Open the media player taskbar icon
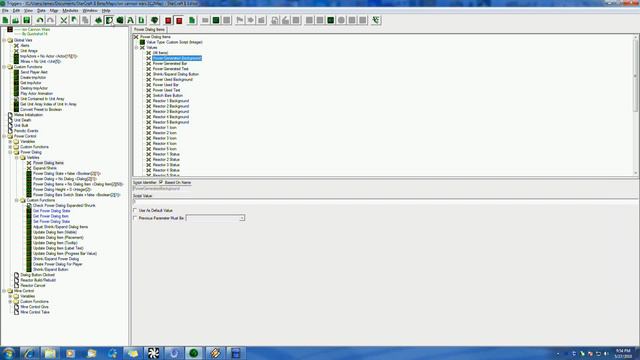640x360 pixels. tap(71, 353)
